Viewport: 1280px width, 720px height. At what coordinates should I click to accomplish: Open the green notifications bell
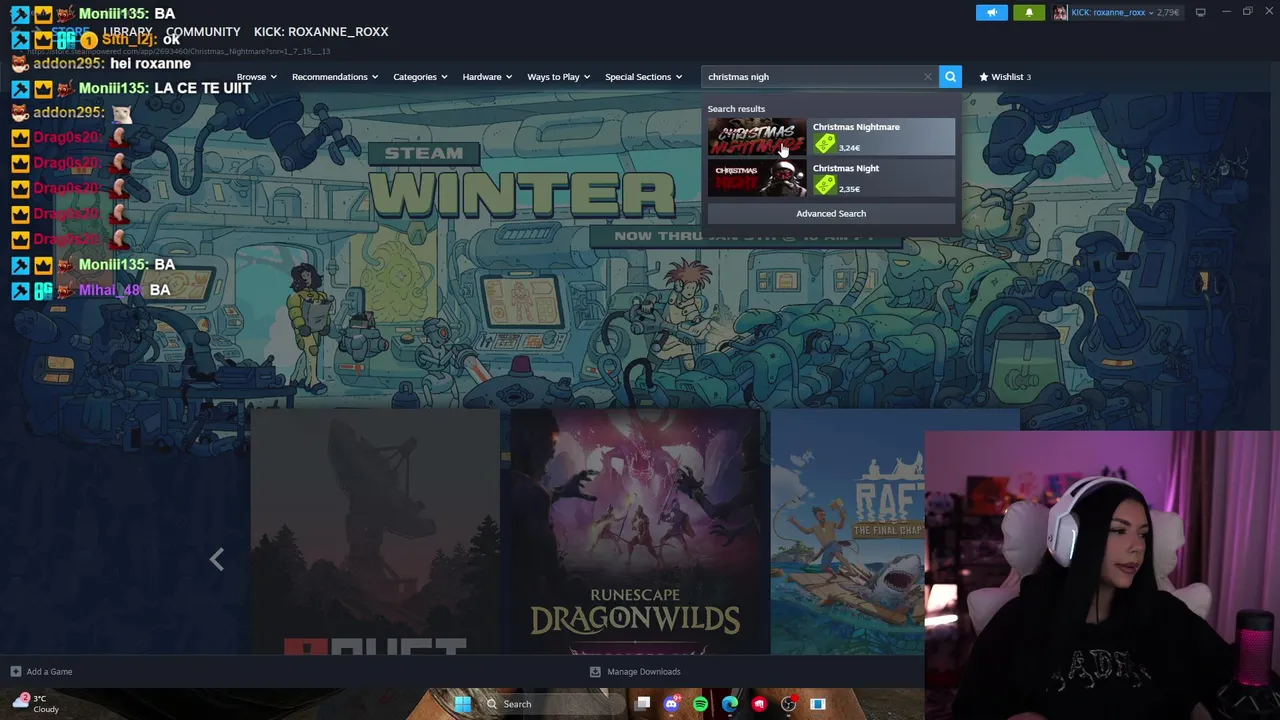[1029, 12]
